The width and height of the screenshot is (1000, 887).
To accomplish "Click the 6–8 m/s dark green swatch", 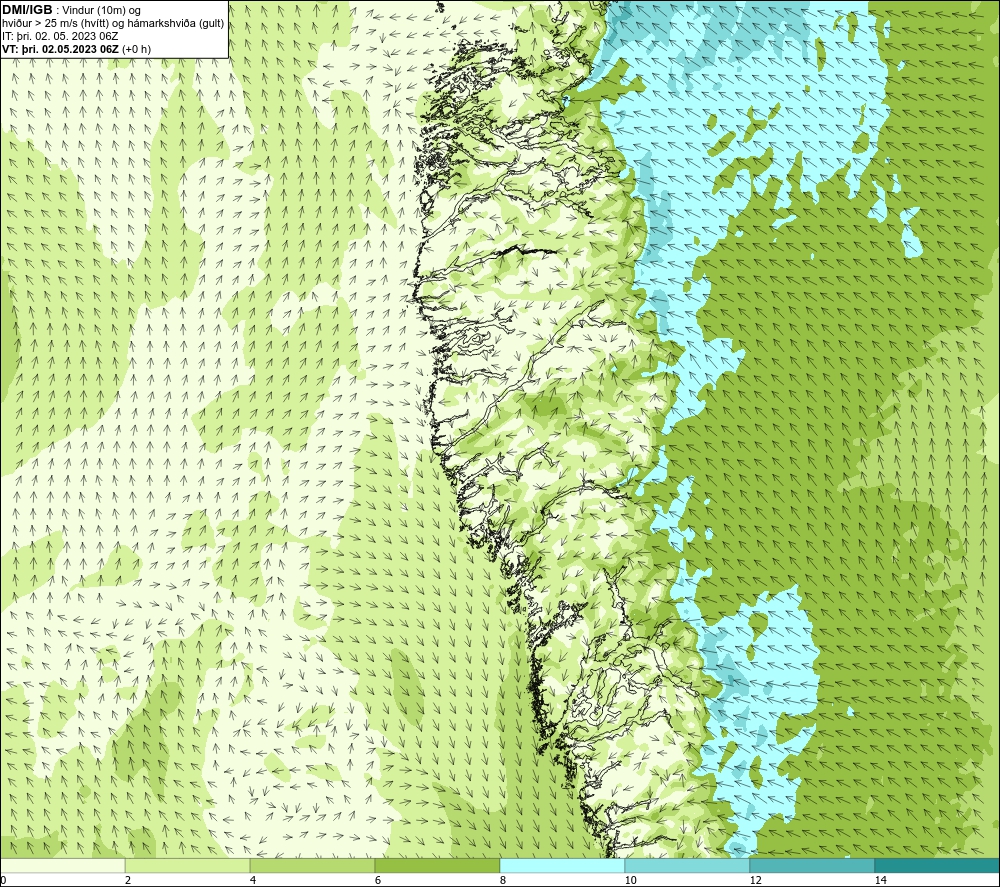I will click(x=438, y=866).
